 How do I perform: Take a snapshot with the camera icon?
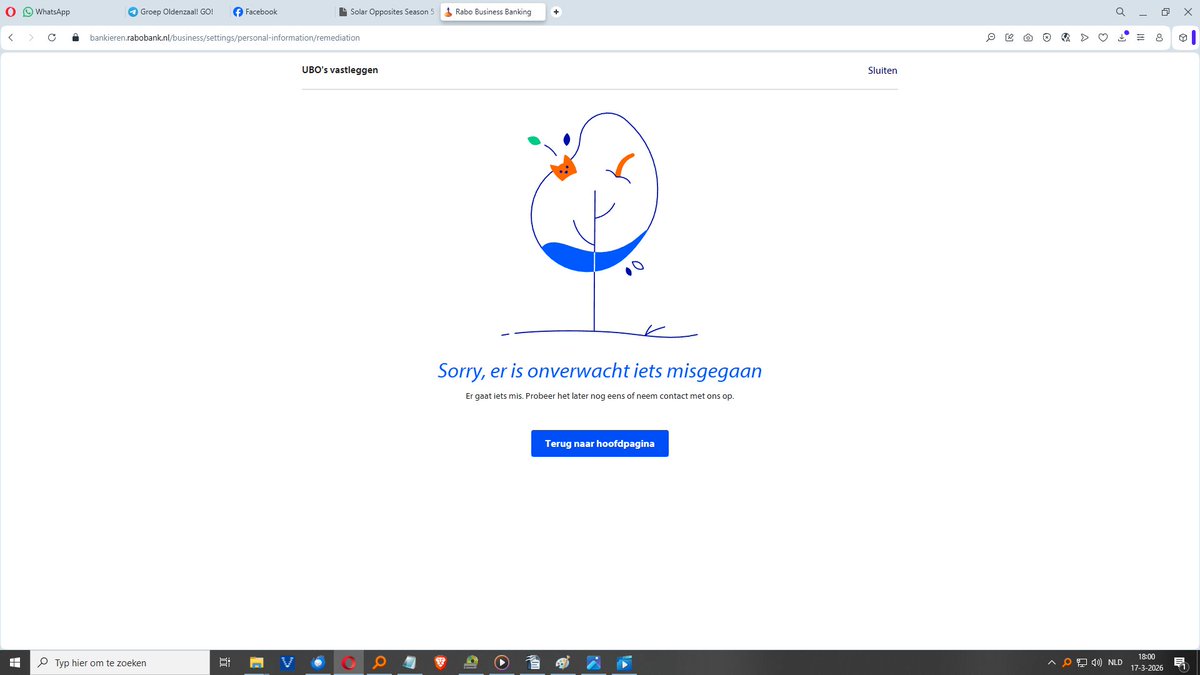click(x=1028, y=37)
